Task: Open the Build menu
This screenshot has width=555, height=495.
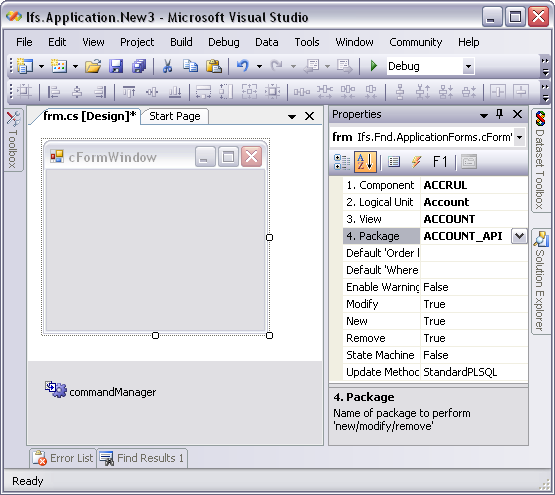Action: tap(181, 42)
